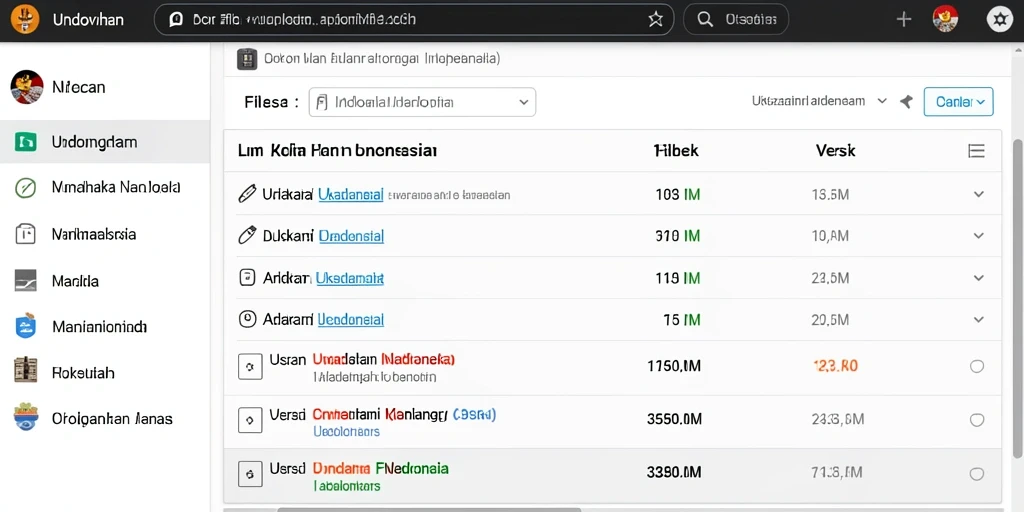
Task: Open Narimaalsrsia sidebar item
Action: click(x=104, y=234)
